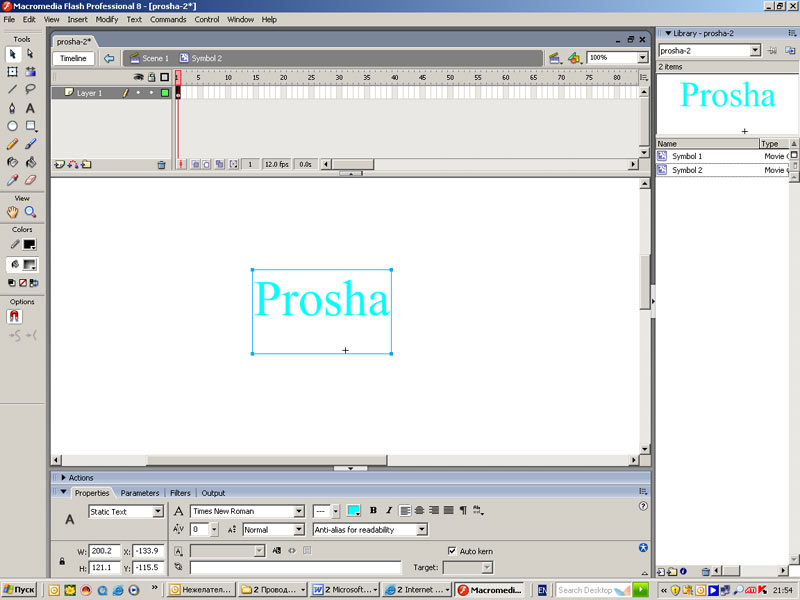This screenshot has height=600, width=800.
Task: Select the Text tool in Tools panel
Action: click(x=30, y=107)
